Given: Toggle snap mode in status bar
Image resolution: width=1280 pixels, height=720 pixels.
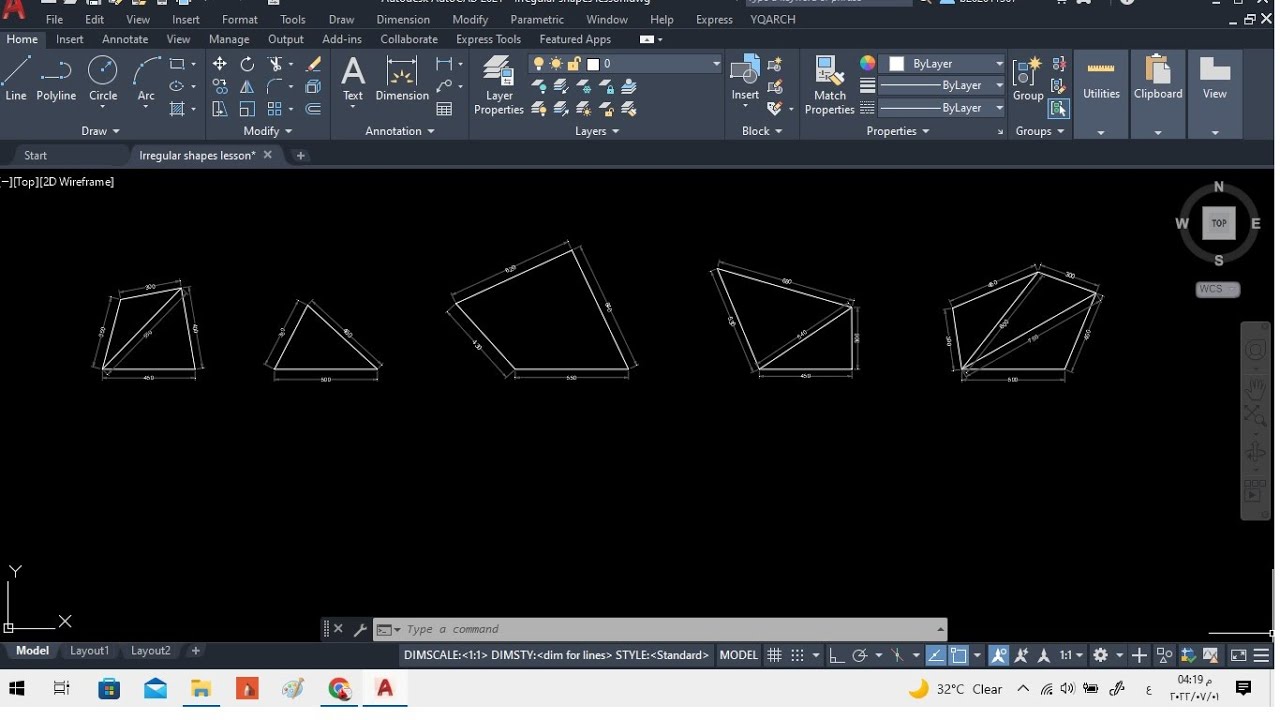Looking at the screenshot, I should [x=797, y=656].
